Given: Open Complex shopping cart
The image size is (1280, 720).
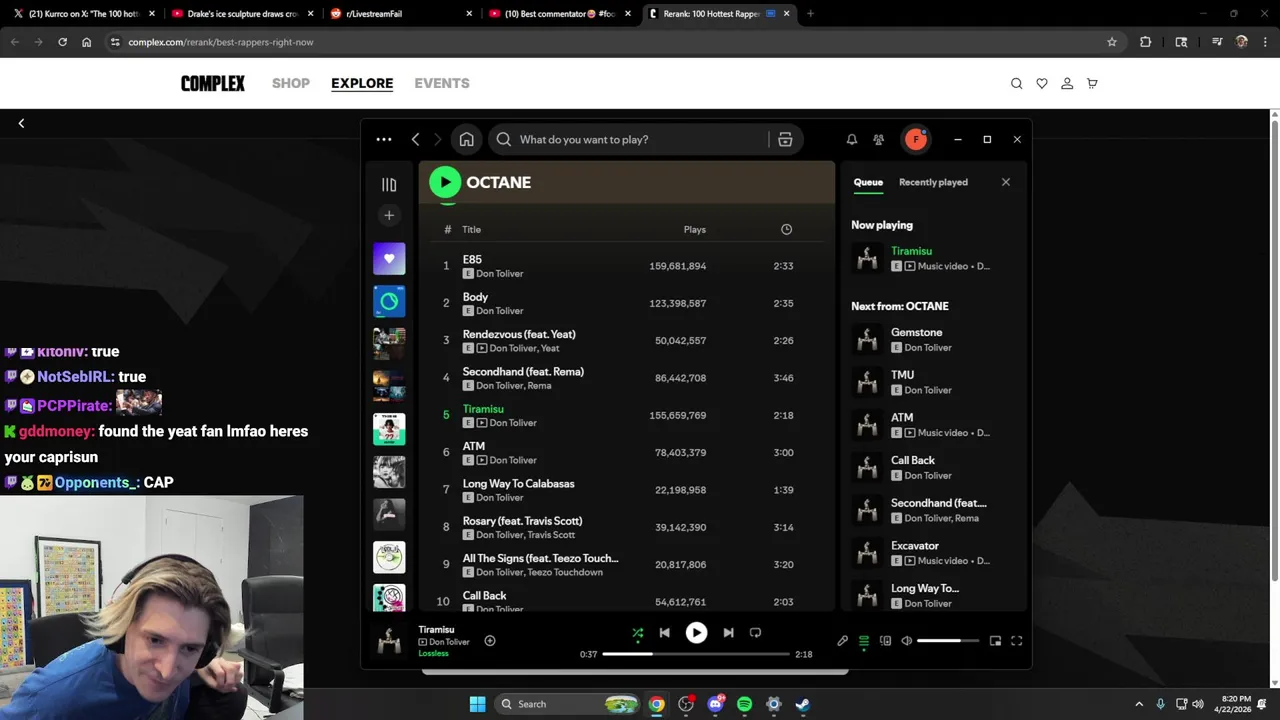Looking at the screenshot, I should [1092, 84].
